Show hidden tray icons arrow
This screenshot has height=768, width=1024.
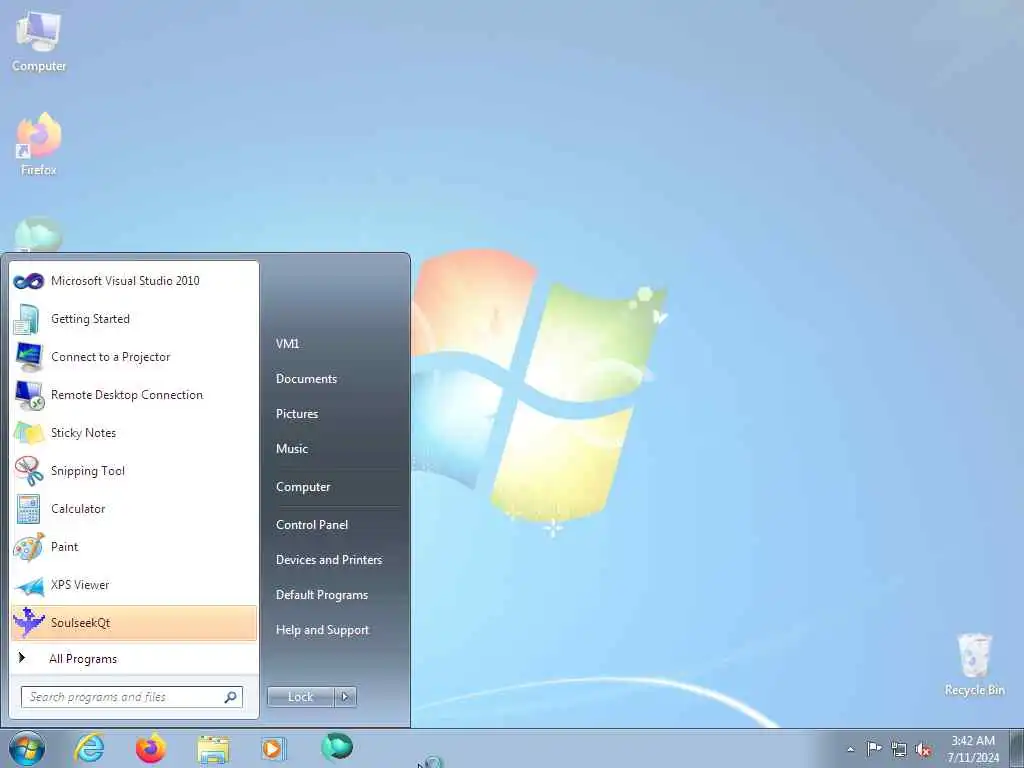pyautogui.click(x=850, y=749)
